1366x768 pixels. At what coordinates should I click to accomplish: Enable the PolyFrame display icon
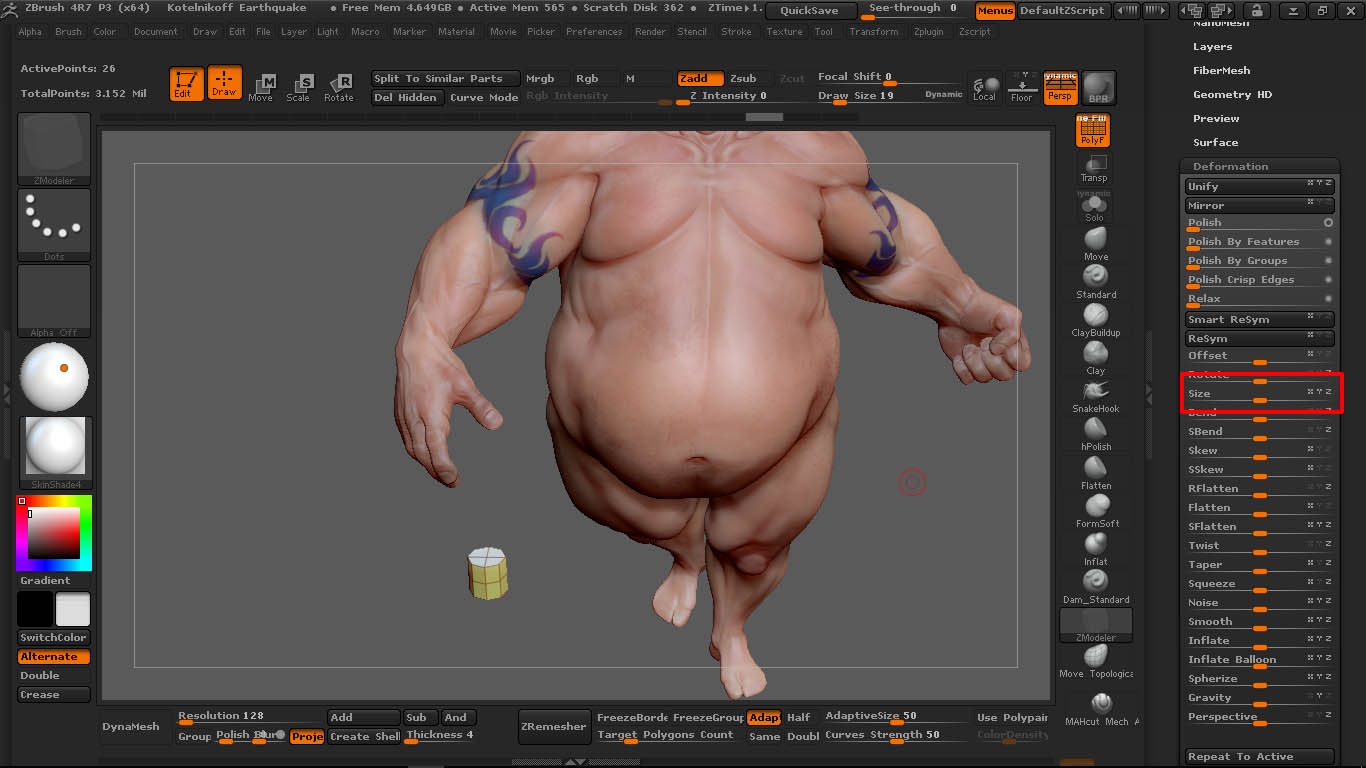pyautogui.click(x=1093, y=129)
